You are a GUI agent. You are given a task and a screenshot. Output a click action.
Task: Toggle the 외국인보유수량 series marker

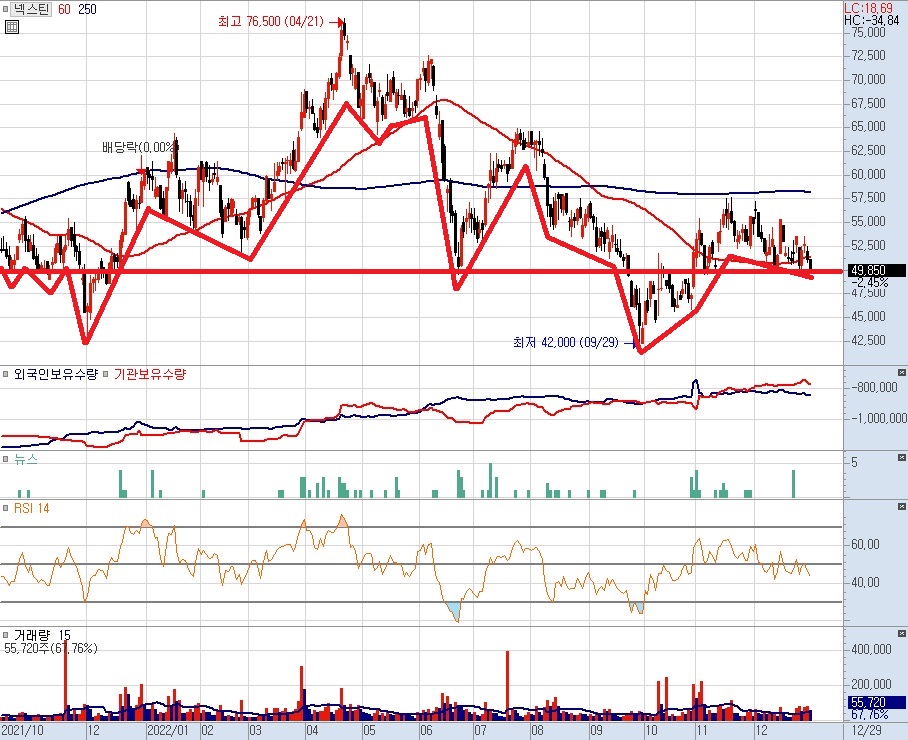coord(5,374)
